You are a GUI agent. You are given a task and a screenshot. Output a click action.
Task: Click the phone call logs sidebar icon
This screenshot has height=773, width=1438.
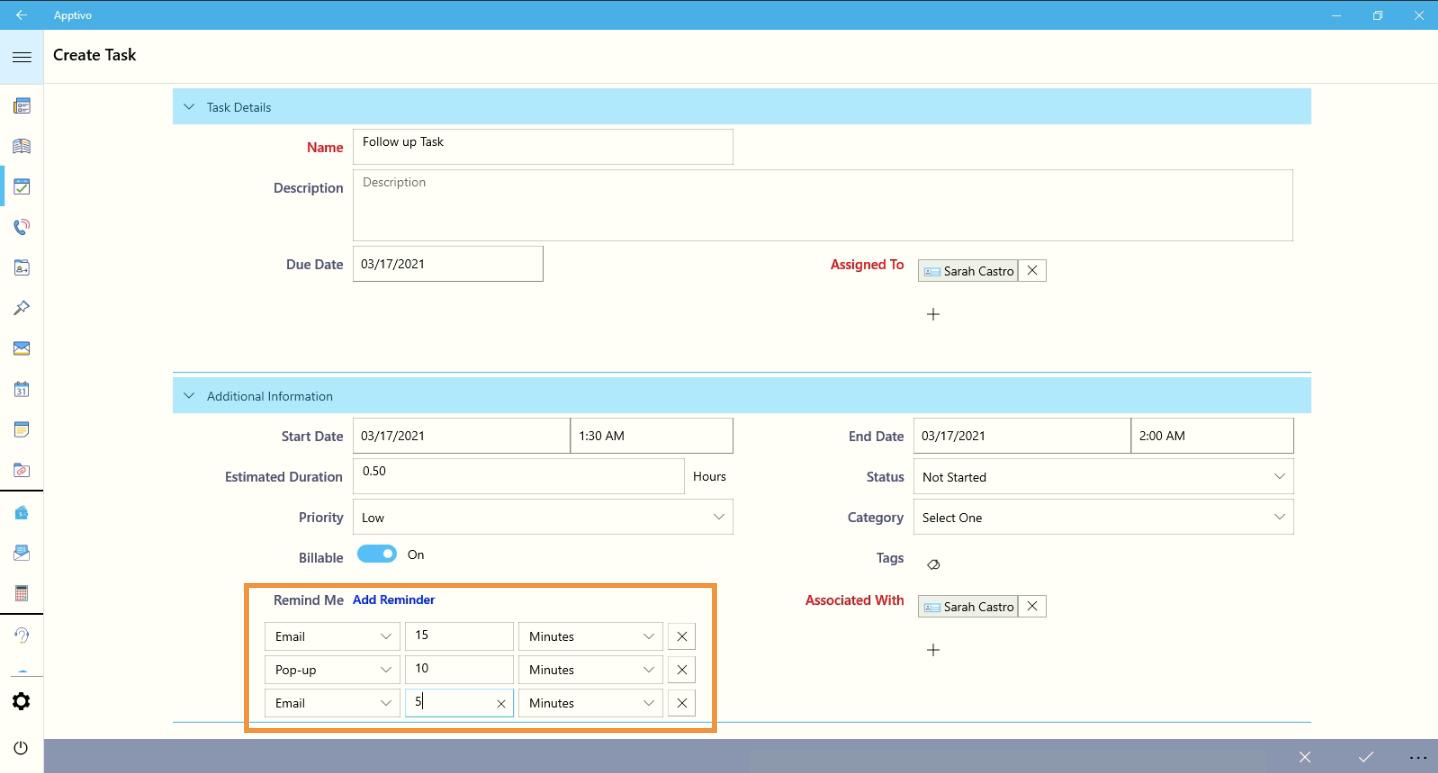(x=21, y=227)
